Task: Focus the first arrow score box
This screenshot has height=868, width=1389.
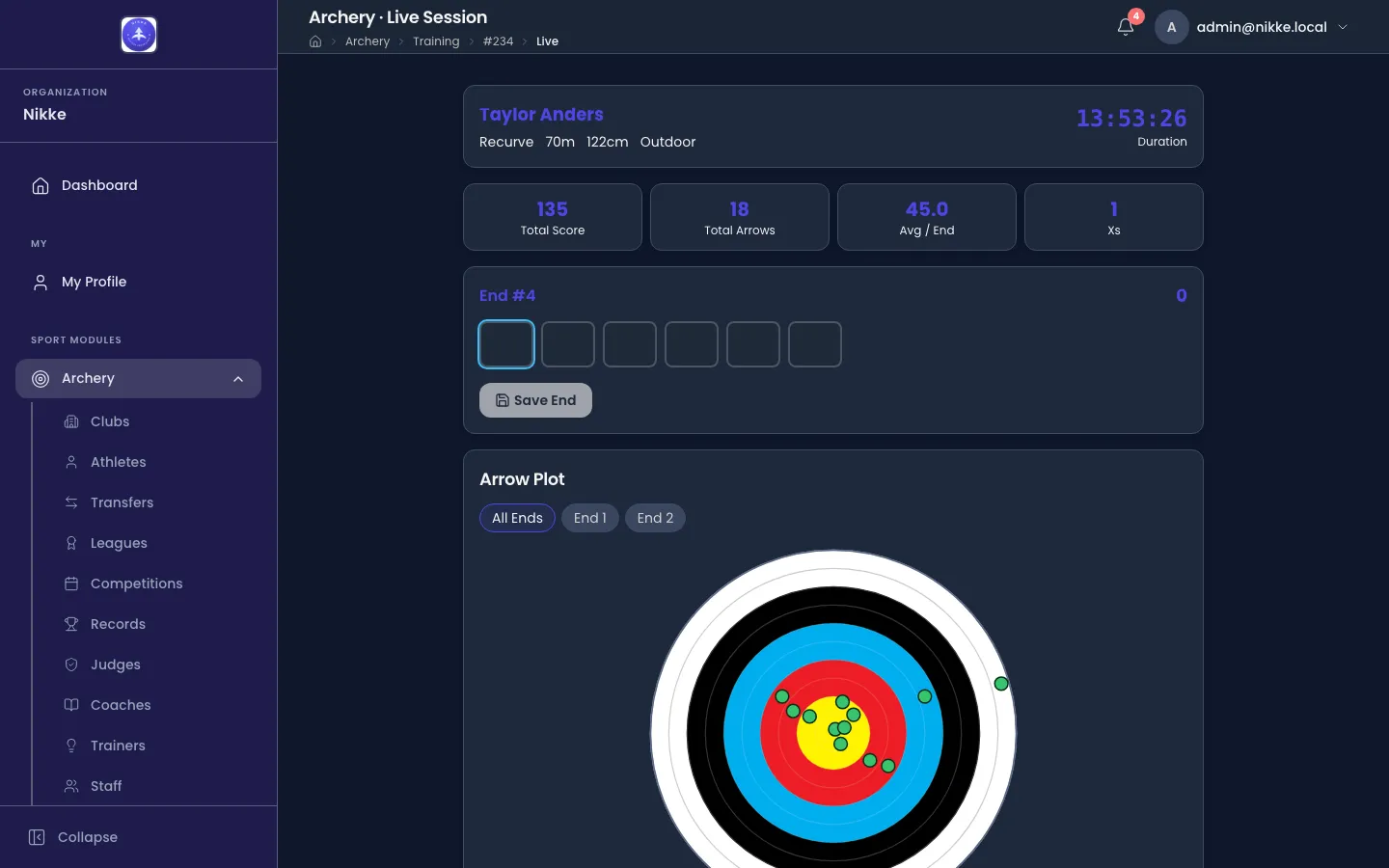Action: click(x=506, y=344)
